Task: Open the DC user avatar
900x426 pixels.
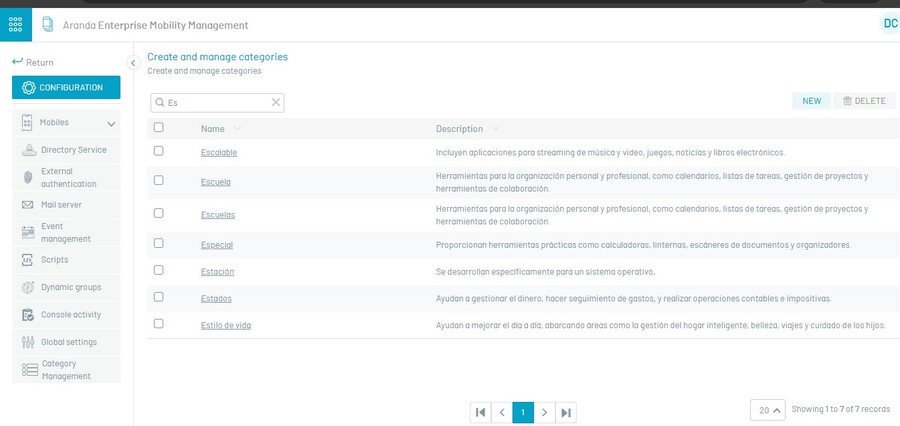Action: pyautogui.click(x=889, y=24)
